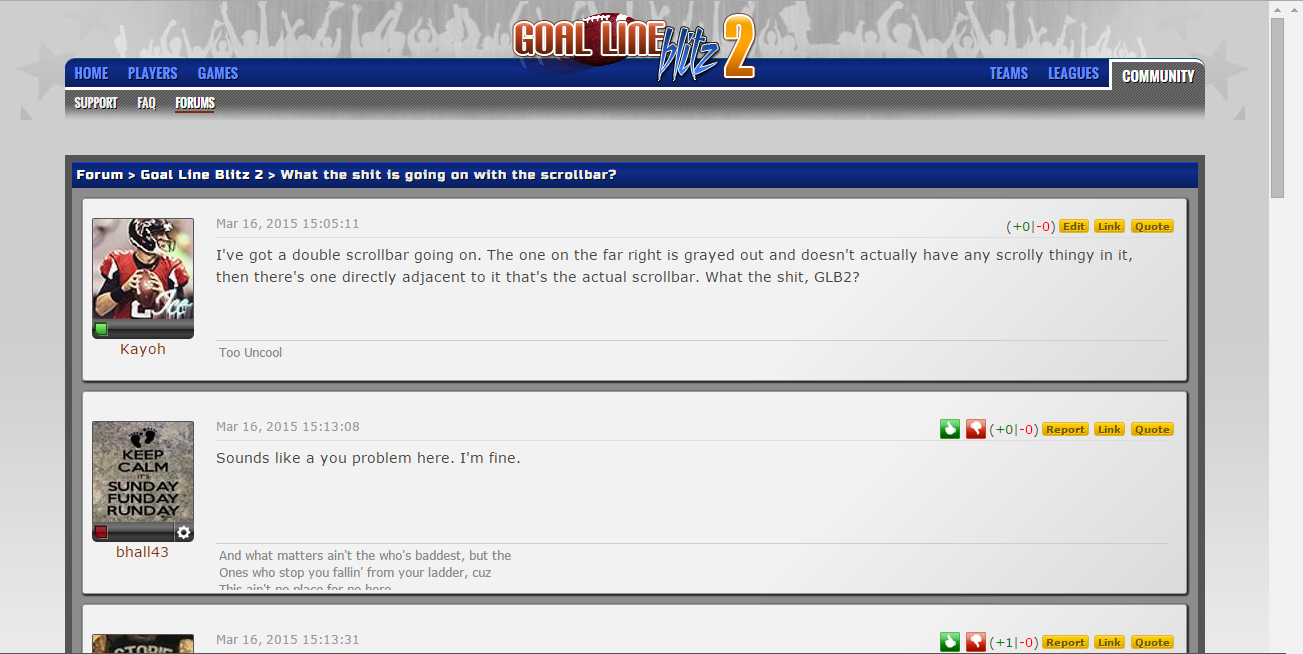The image size is (1303, 654).
Task: Click bhall43's red offline status indicator
Action: click(101, 532)
